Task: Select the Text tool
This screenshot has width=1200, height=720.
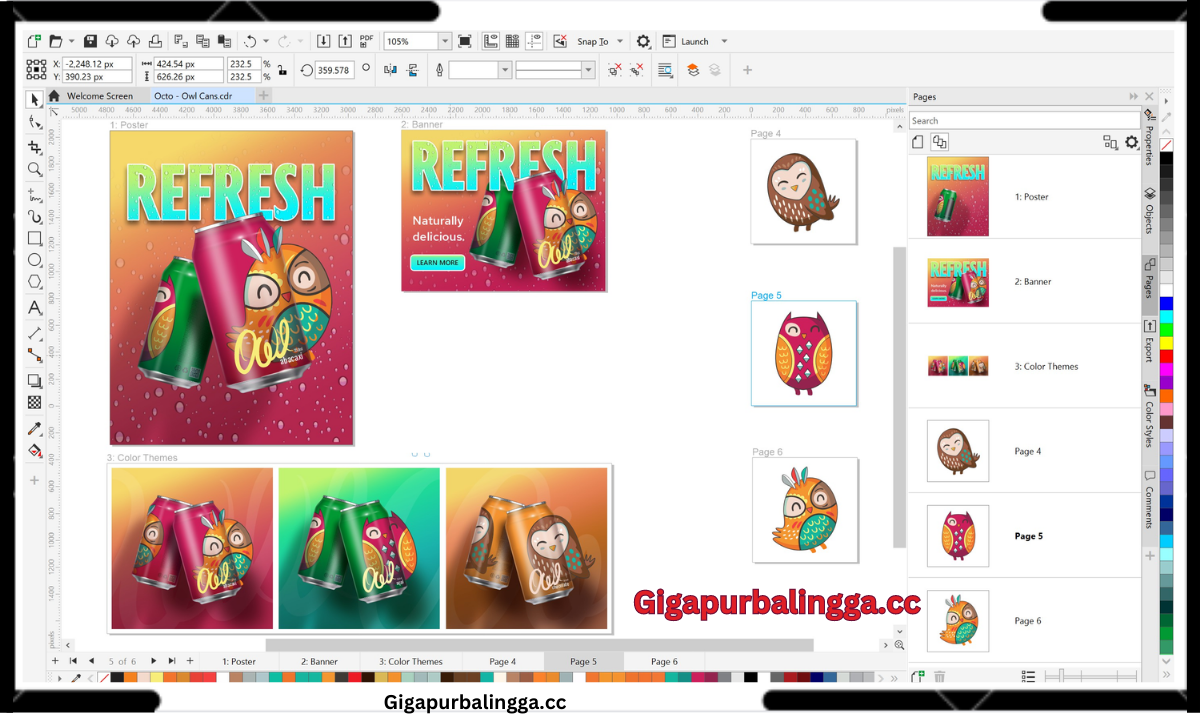Action: point(35,308)
